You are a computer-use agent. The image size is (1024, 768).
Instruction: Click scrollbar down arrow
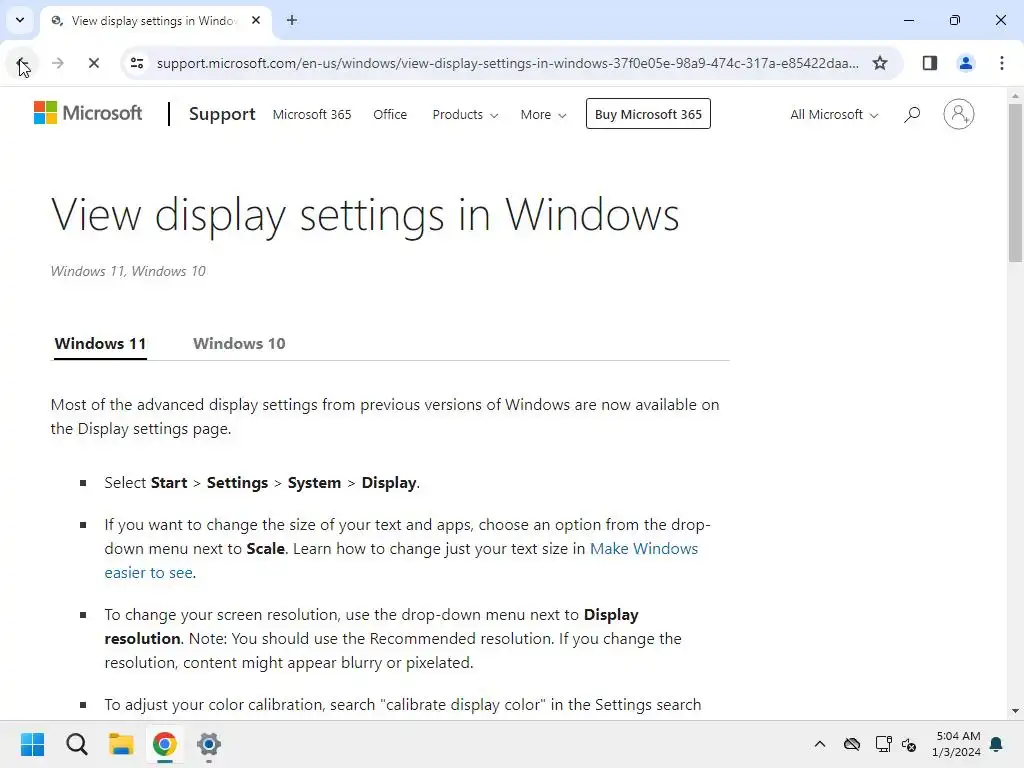[1014, 711]
